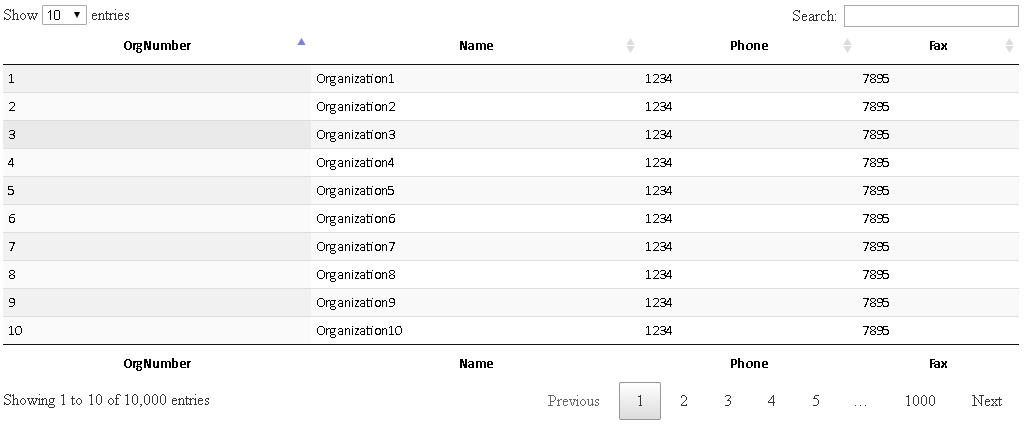This screenshot has height=436, width=1027.
Task: Go to page 2
Action: (x=684, y=401)
